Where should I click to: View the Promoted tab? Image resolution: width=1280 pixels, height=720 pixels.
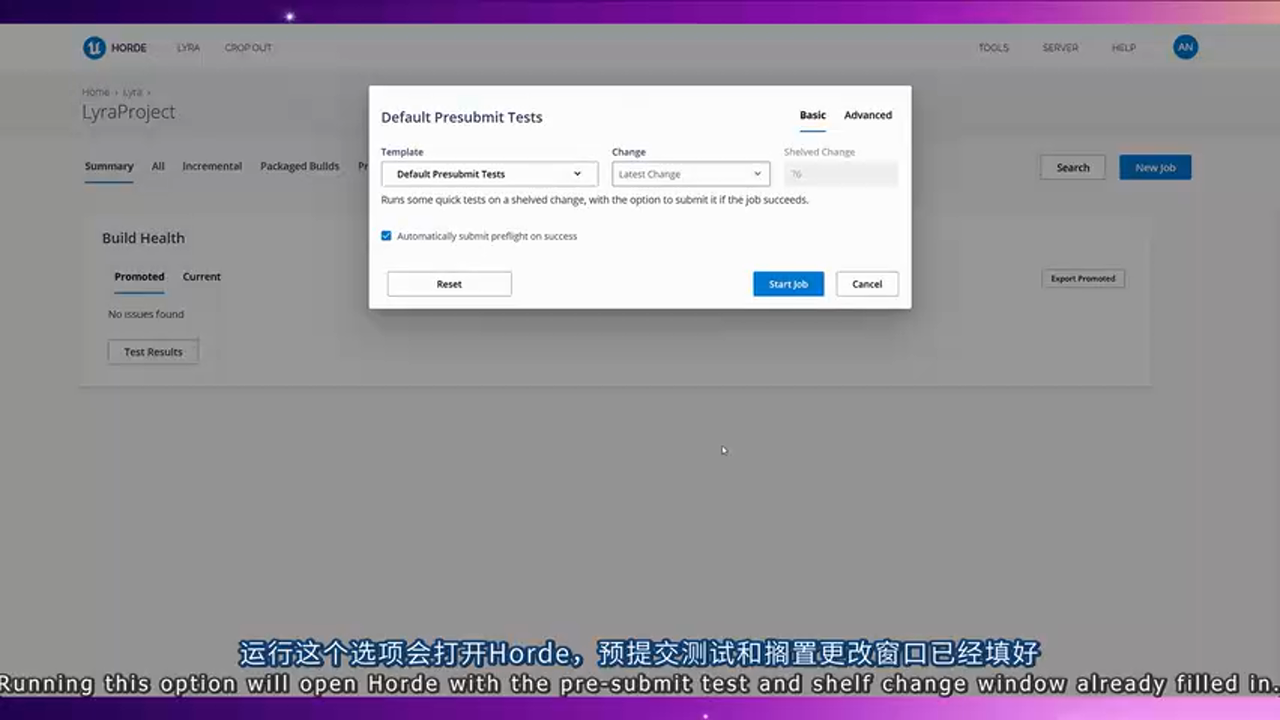(x=139, y=276)
